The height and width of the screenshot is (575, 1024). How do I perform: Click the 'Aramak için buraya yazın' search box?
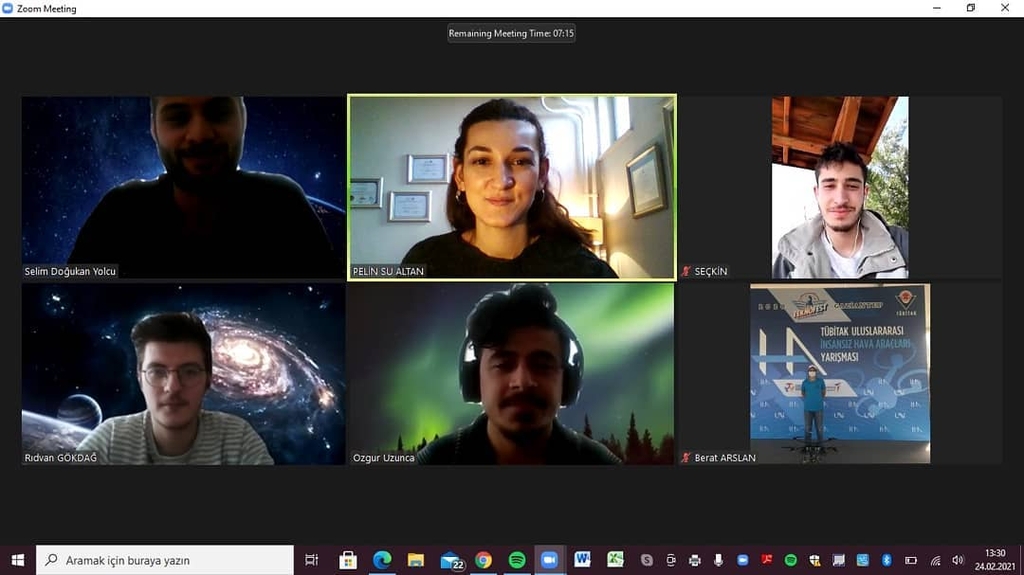pyautogui.click(x=165, y=560)
